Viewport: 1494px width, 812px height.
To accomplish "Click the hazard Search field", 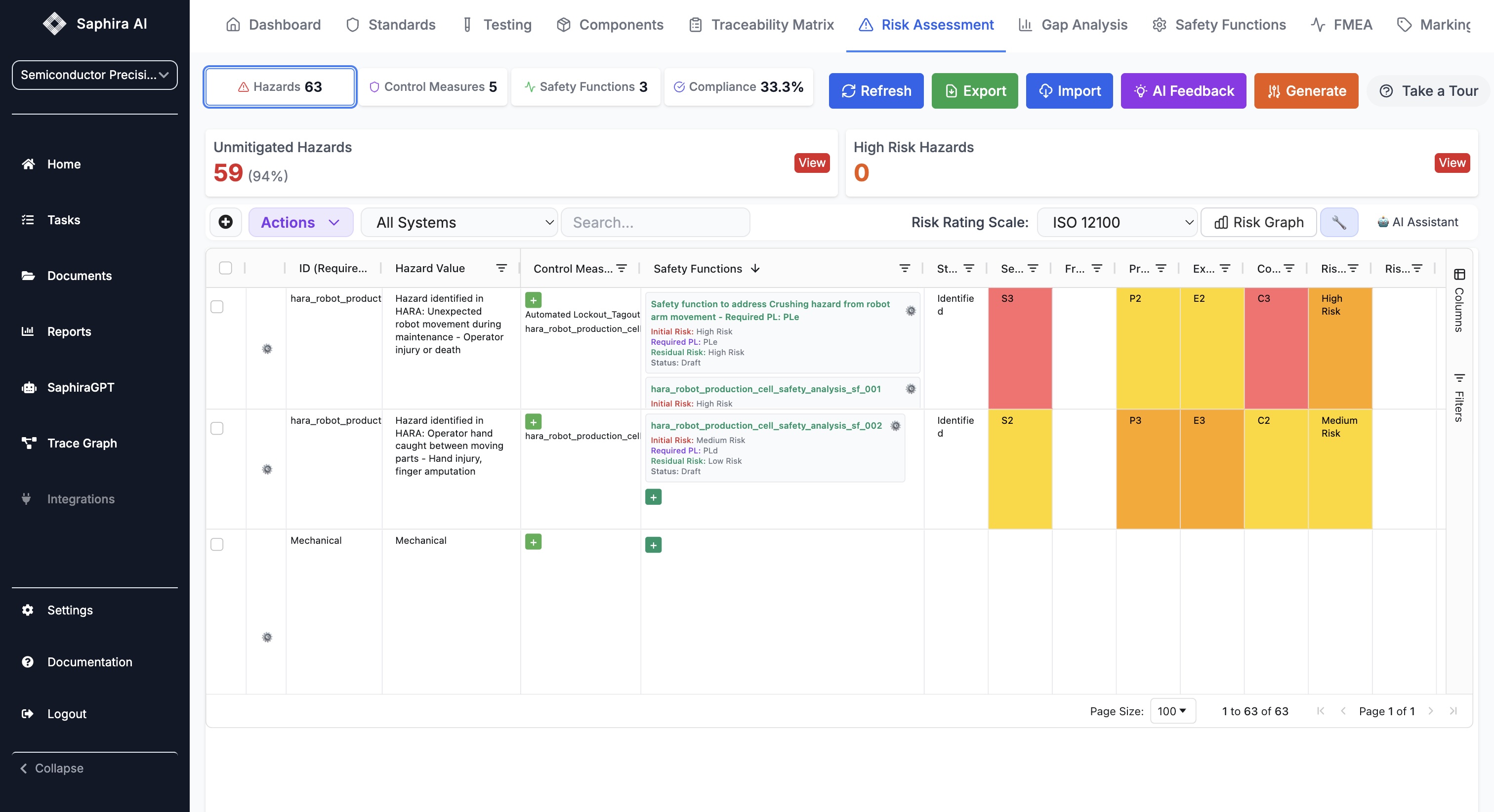I will click(x=656, y=222).
